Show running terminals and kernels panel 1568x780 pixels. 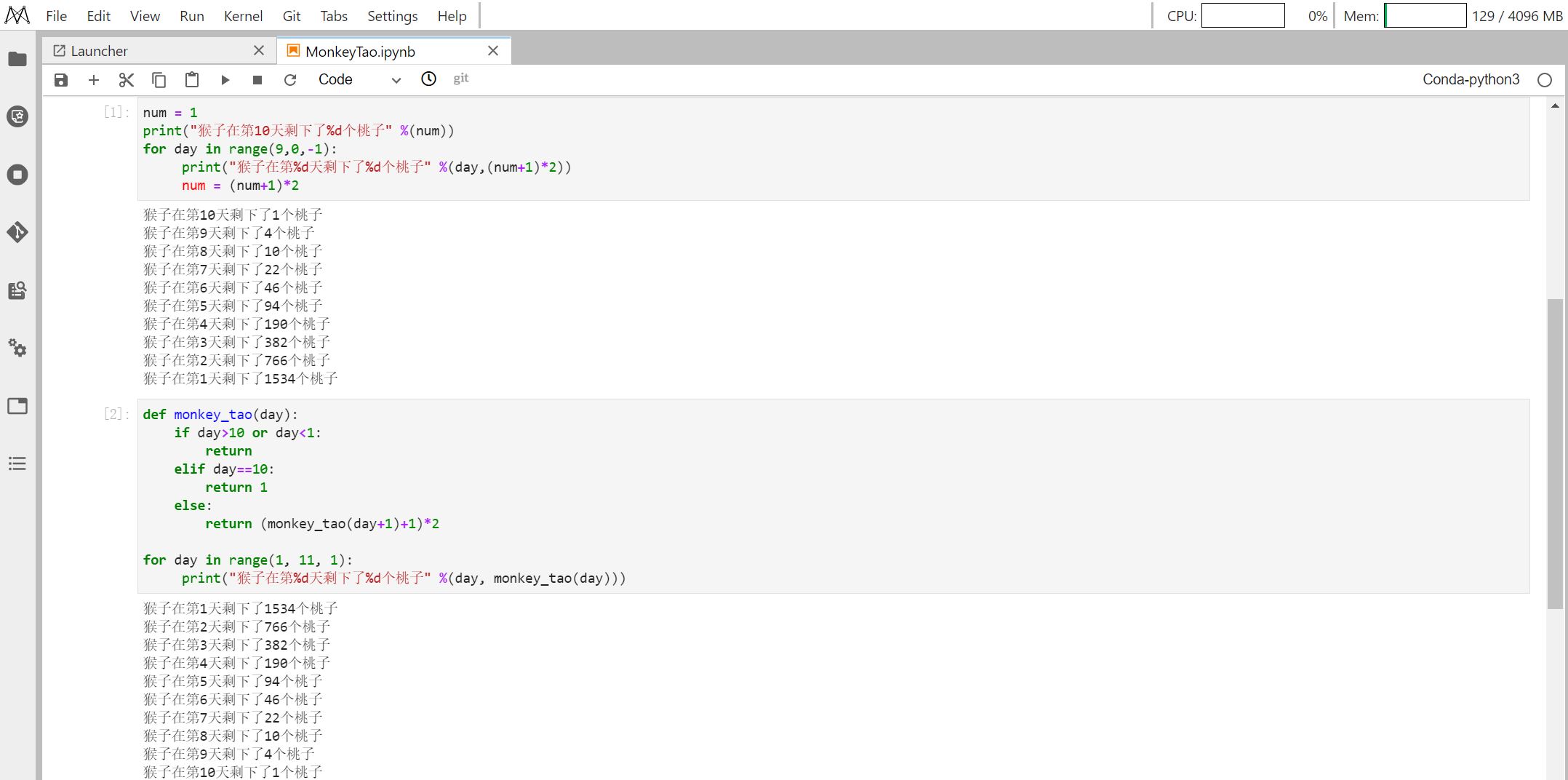[x=17, y=175]
